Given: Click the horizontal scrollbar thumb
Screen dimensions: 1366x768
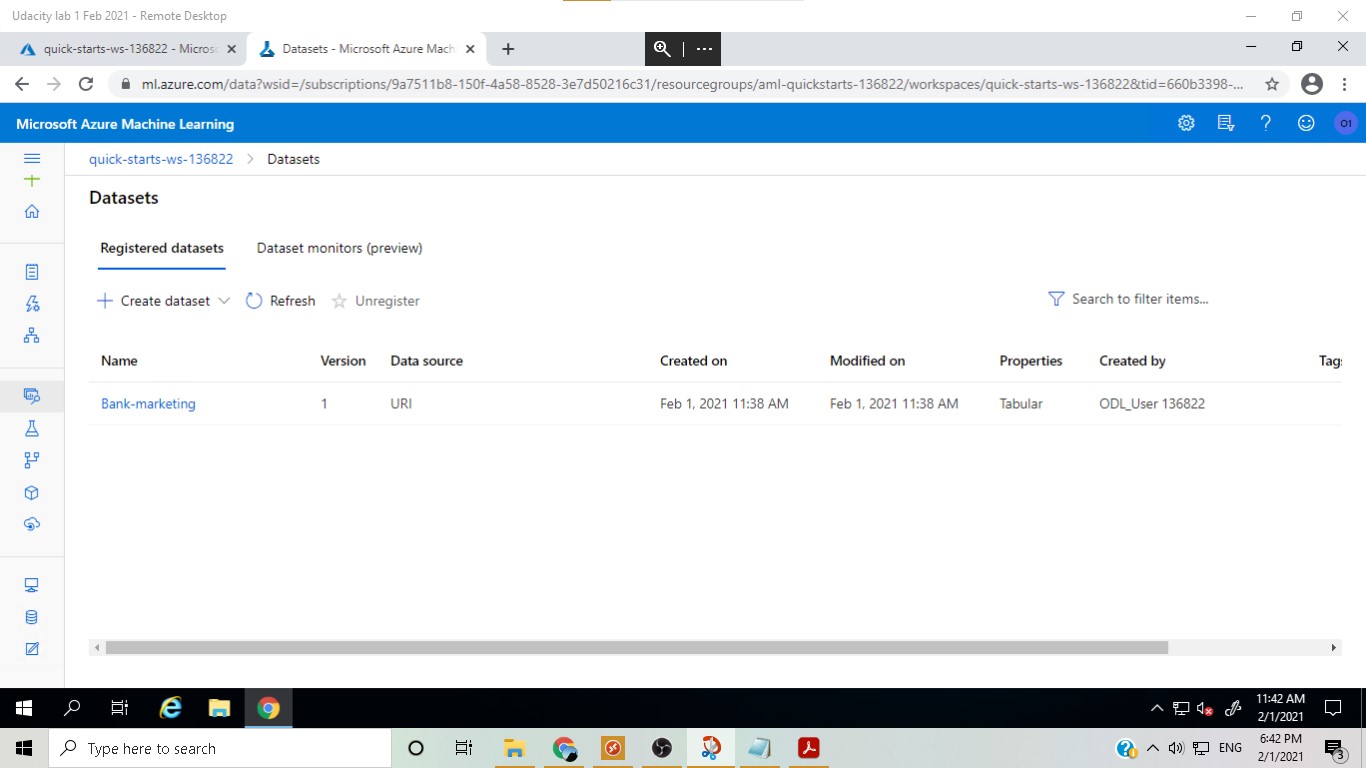Looking at the screenshot, I should (x=637, y=648).
